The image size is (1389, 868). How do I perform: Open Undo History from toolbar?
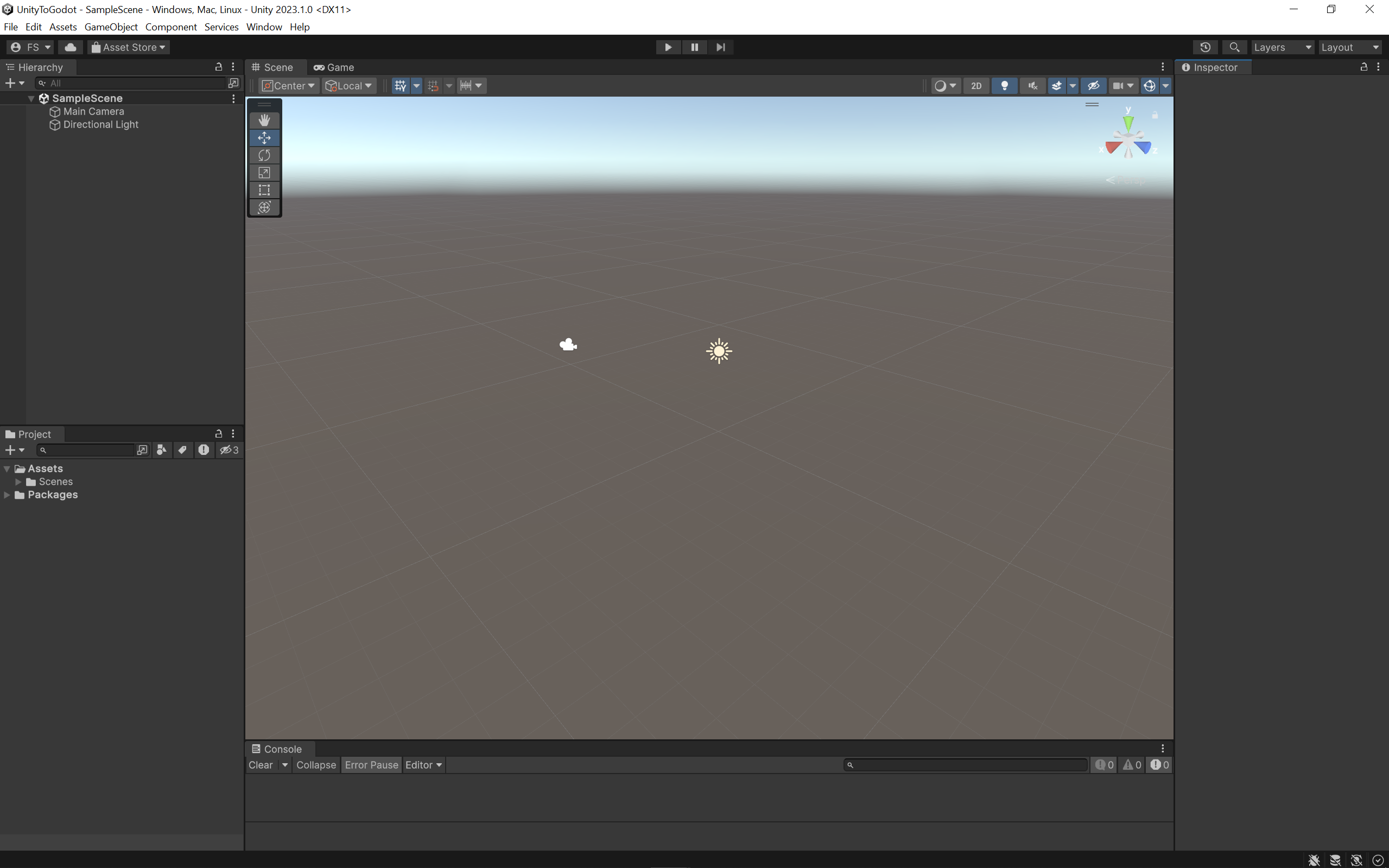click(x=1205, y=47)
